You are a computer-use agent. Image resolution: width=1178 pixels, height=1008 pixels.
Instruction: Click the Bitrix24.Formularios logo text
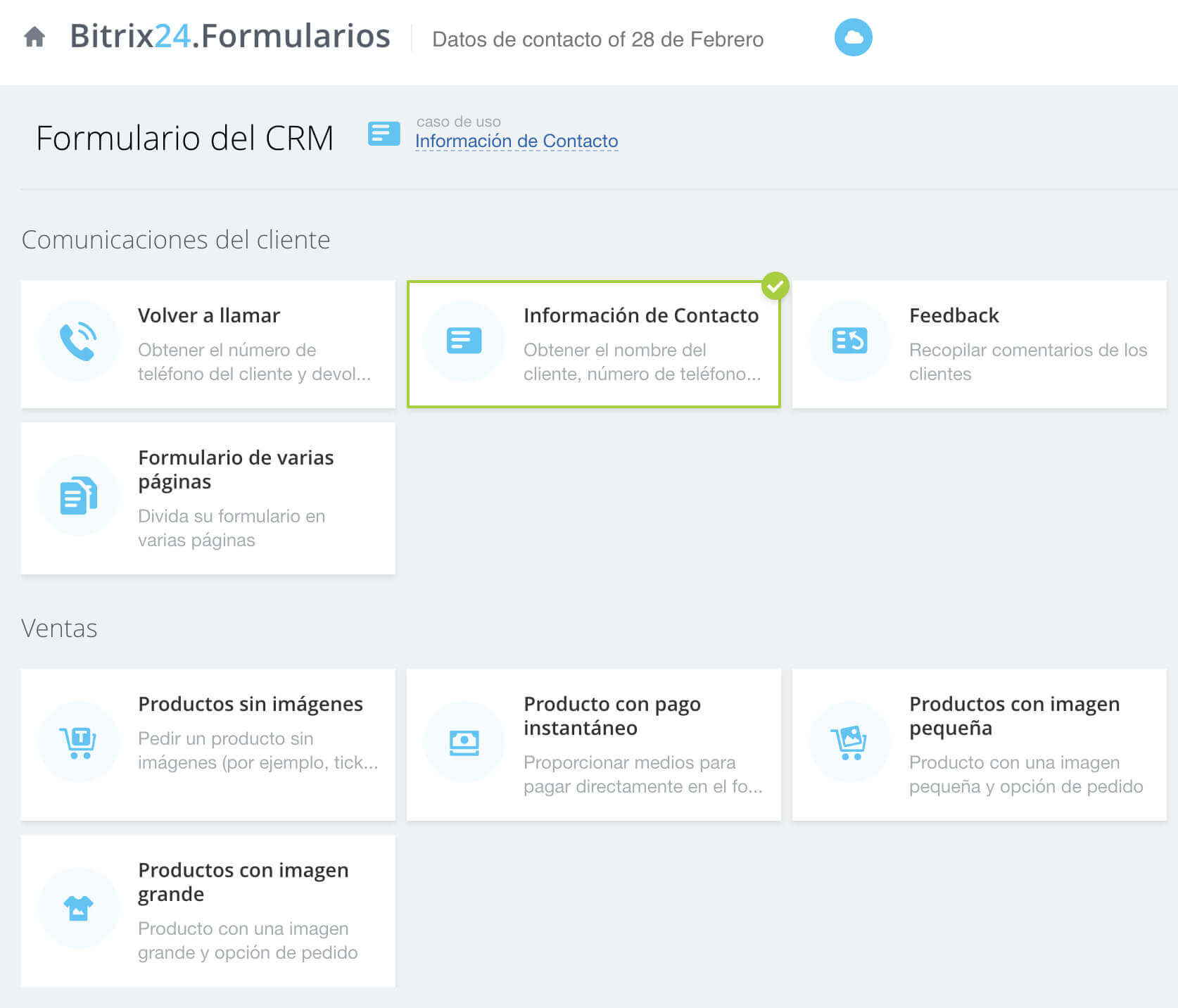pyautogui.click(x=229, y=37)
